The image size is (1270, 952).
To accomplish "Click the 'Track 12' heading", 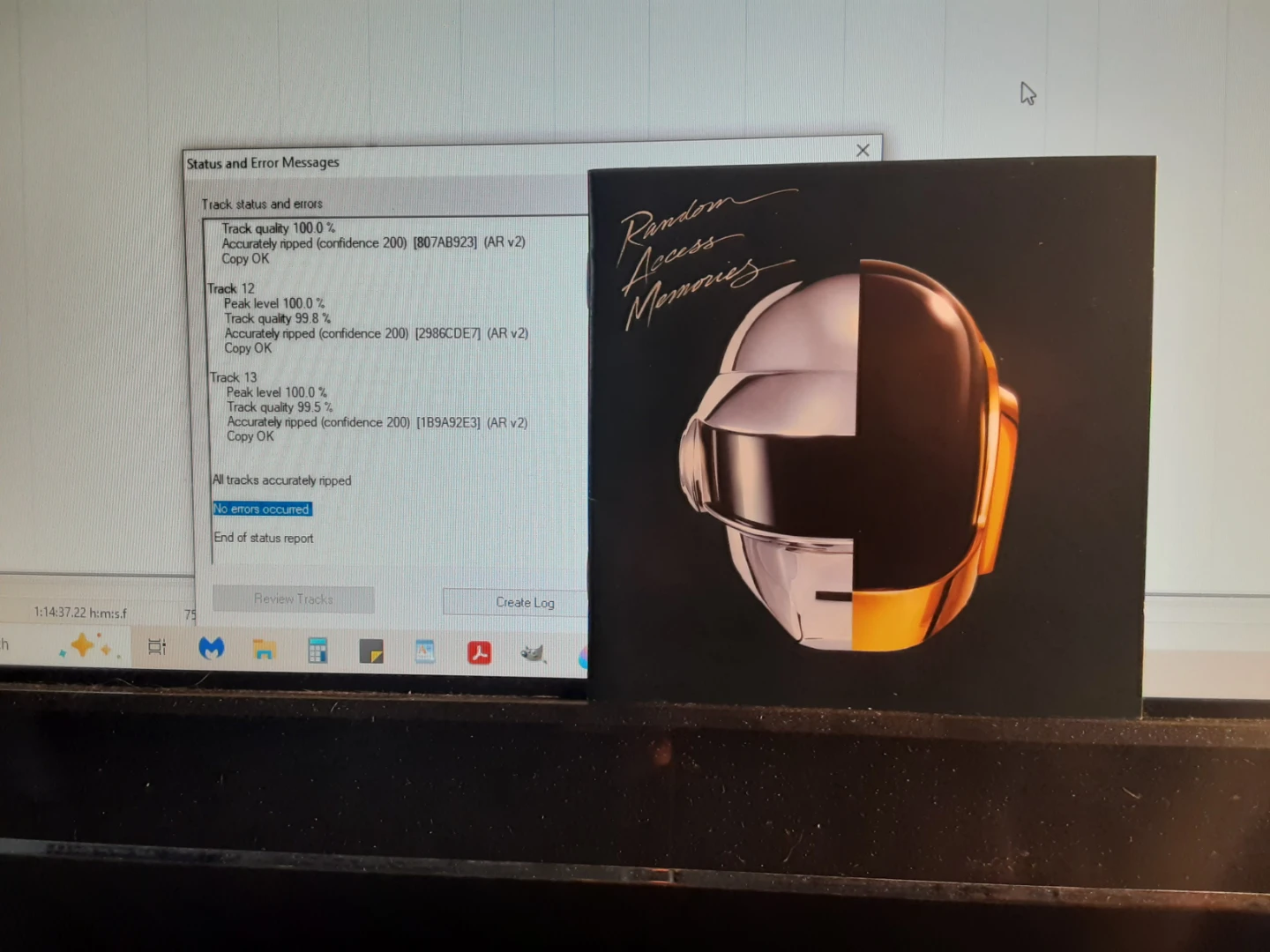I will 231,288.
